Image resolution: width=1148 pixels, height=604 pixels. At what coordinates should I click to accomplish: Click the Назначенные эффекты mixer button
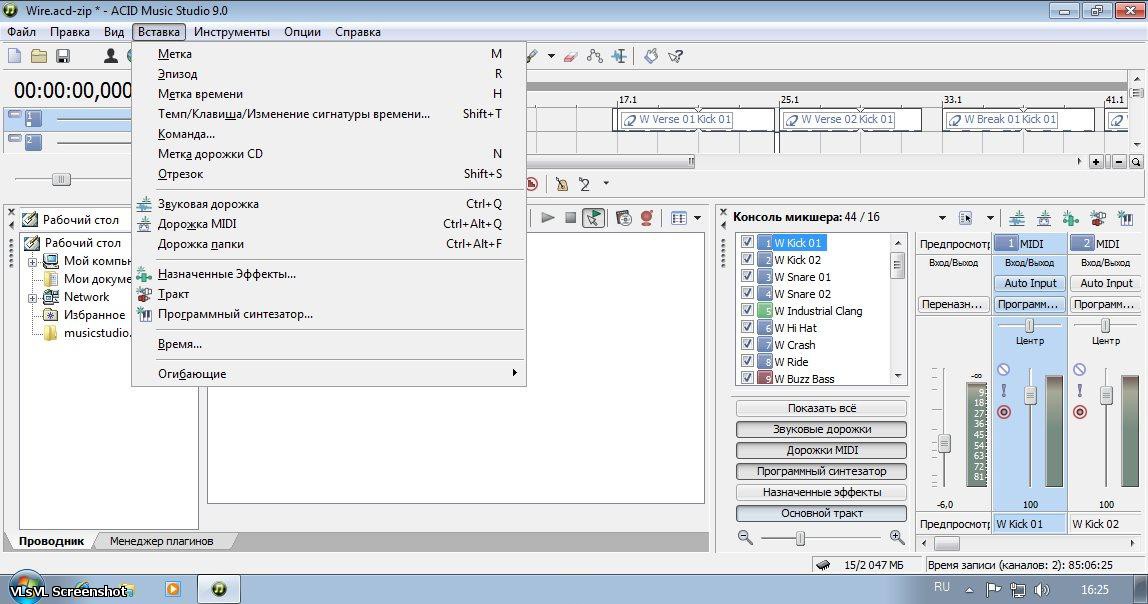coord(821,493)
